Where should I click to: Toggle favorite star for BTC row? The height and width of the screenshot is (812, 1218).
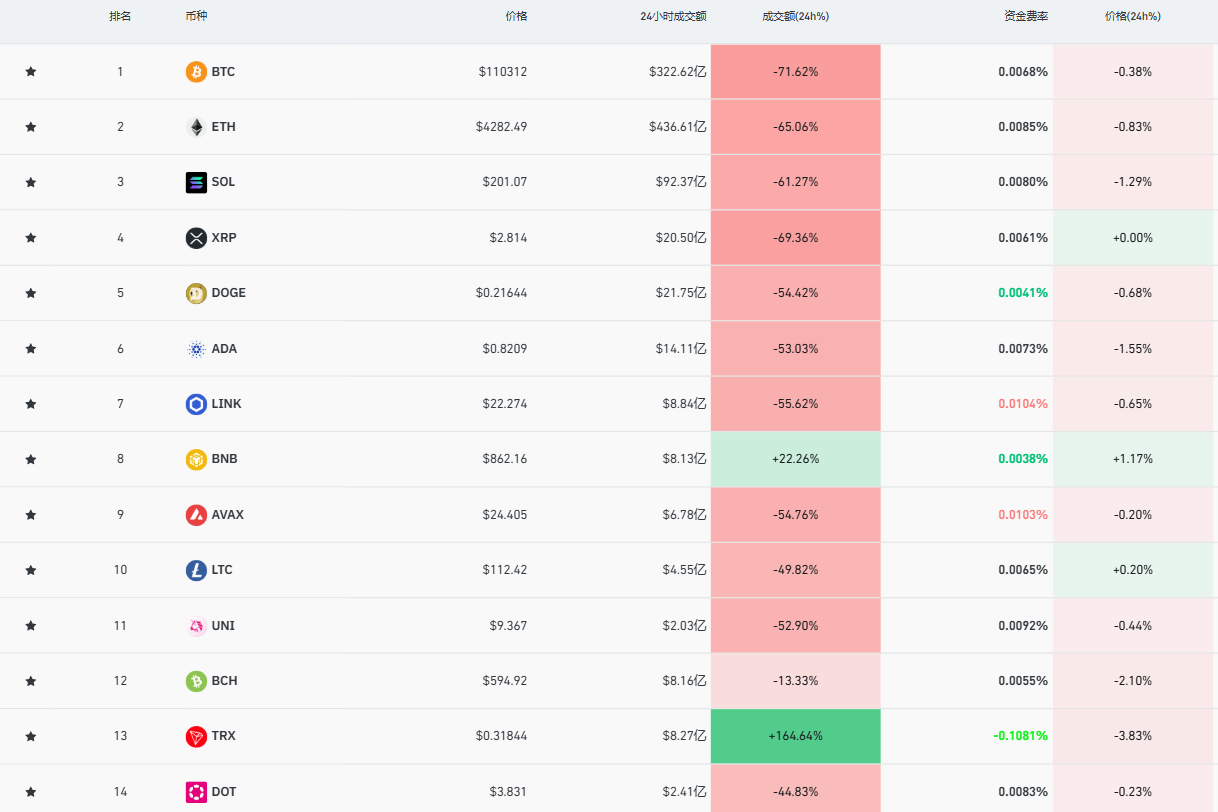(31, 72)
